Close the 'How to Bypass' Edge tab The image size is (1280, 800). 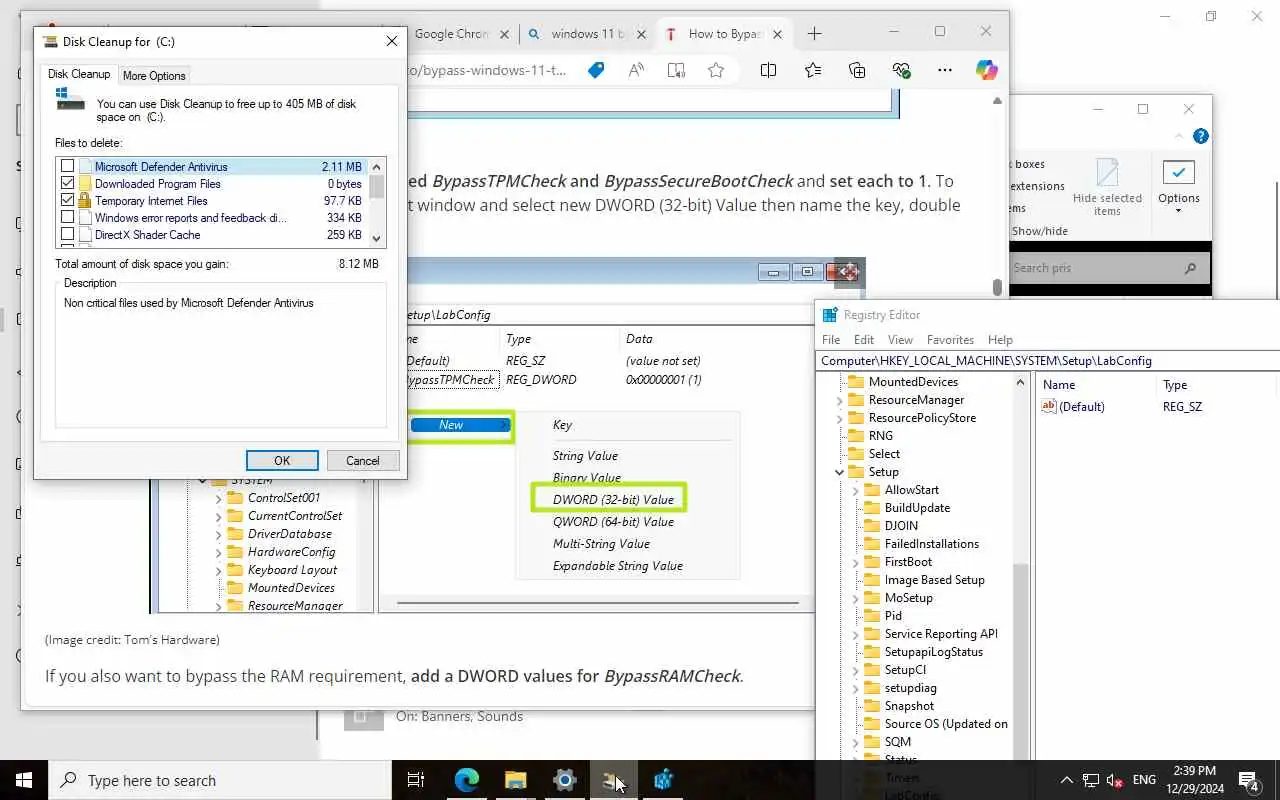coord(778,34)
